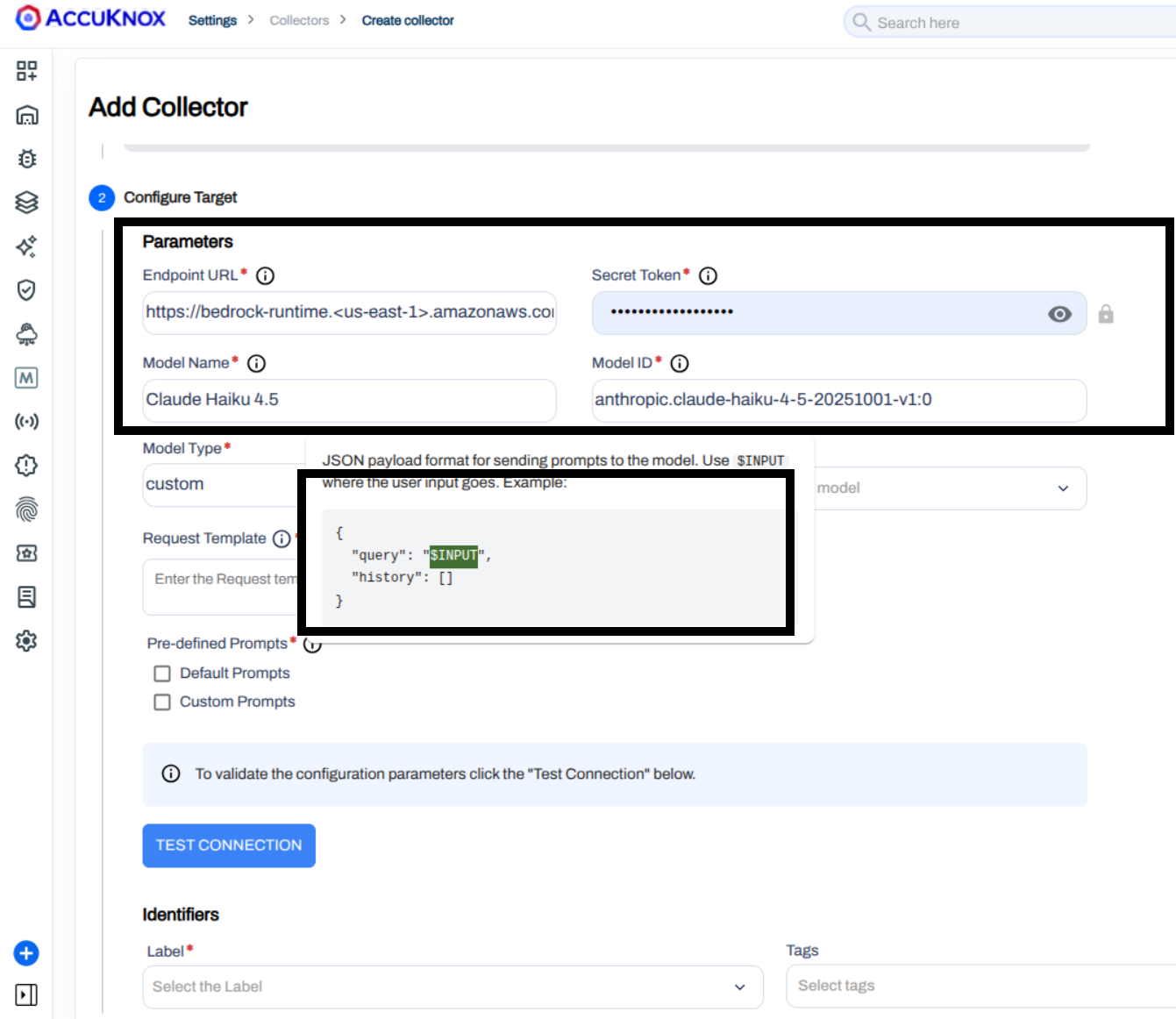Click the info icon beside Request Template

[282, 539]
